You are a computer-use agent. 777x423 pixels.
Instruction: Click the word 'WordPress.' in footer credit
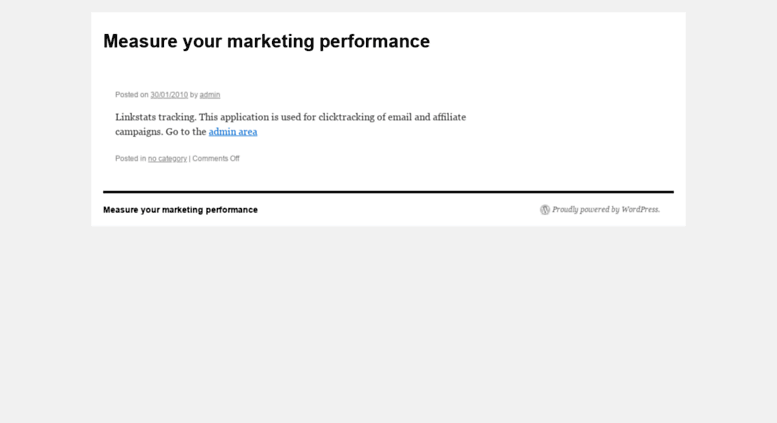tap(641, 210)
